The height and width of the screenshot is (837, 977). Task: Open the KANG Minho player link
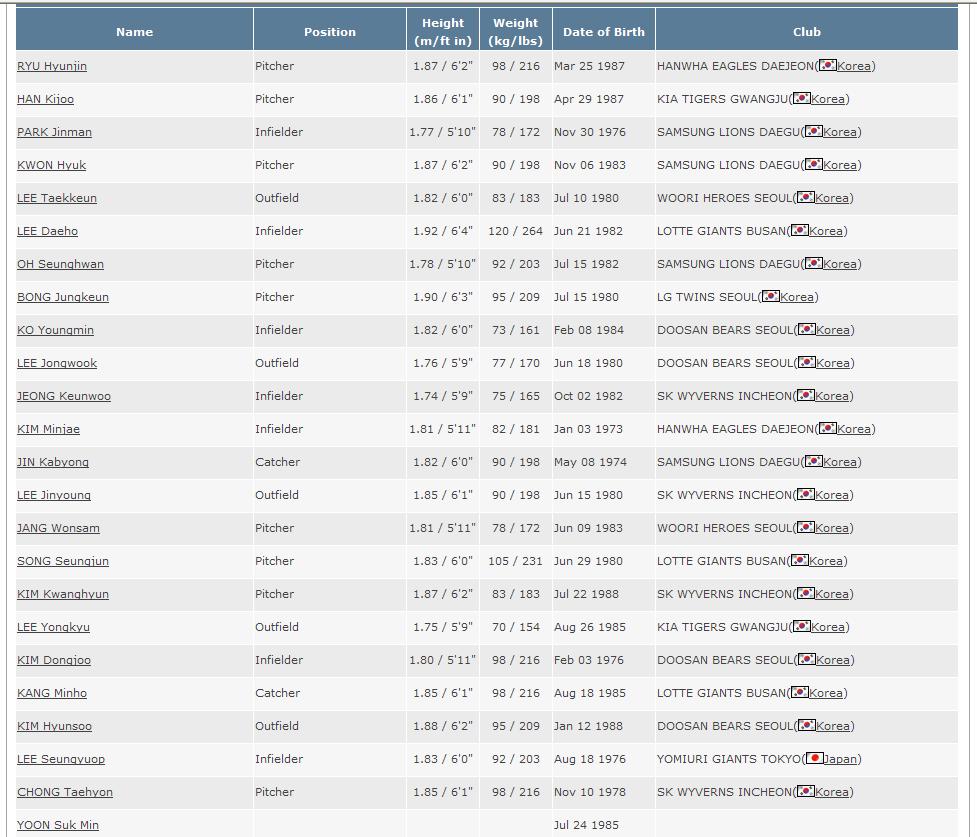52,693
